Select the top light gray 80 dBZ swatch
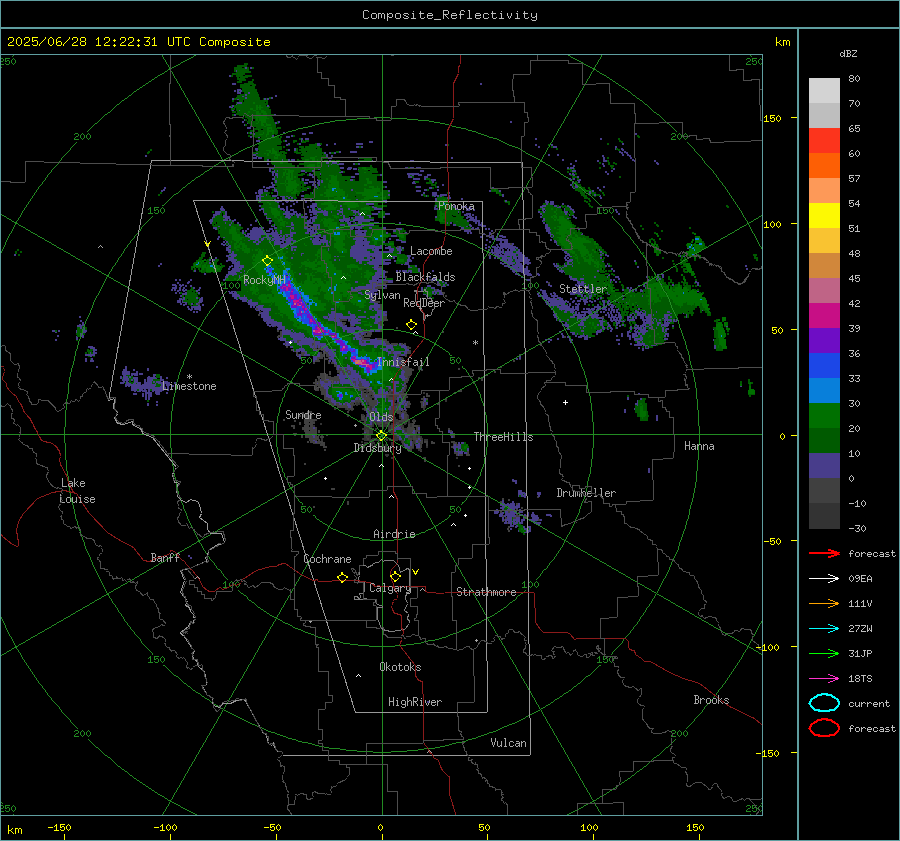900x841 pixels. [x=824, y=90]
